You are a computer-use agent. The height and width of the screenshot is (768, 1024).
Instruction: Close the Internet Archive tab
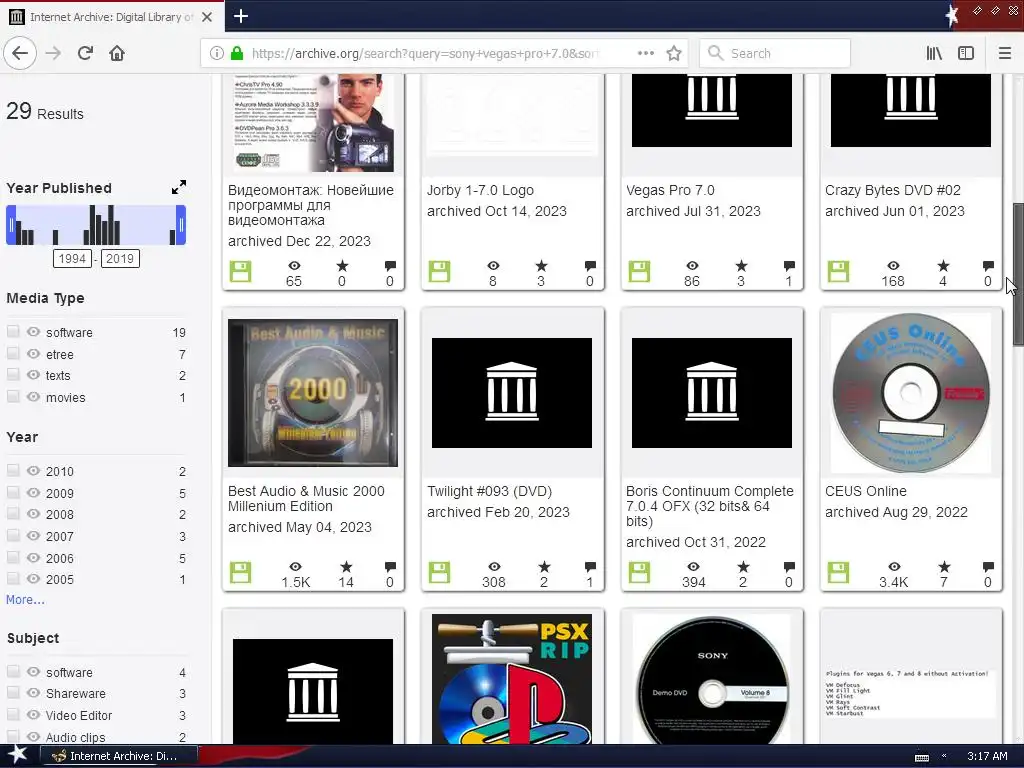tap(207, 17)
